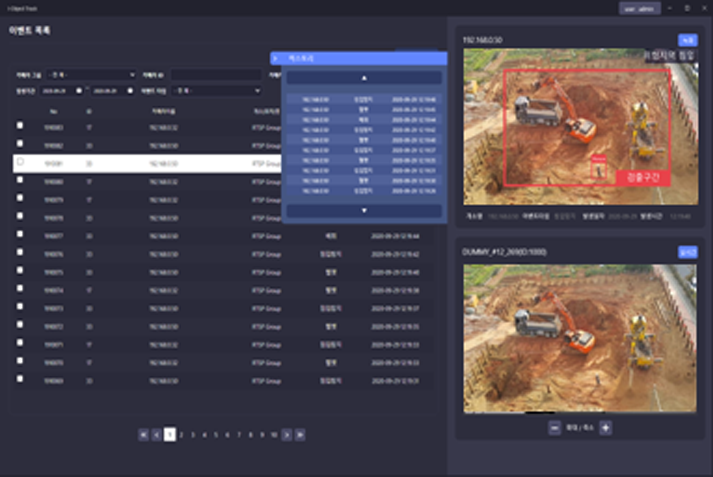The image size is (713, 477).
Task: Click the camera ID text input field
Action: click(x=215, y=75)
